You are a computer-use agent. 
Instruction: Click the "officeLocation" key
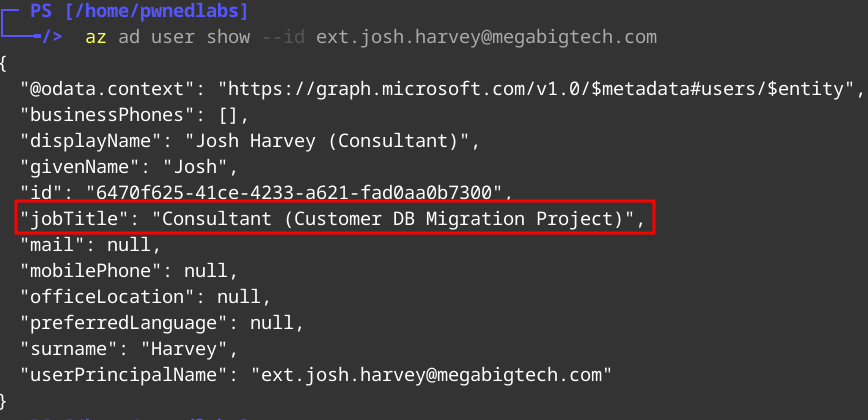(96, 297)
